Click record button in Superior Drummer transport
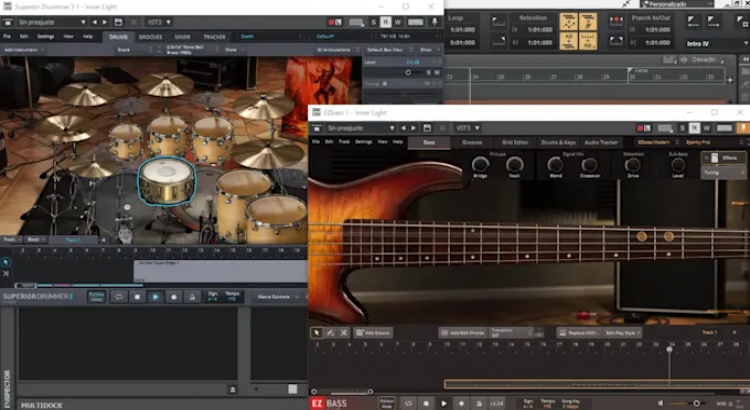Viewport: 750px width, 410px height. pos(174,297)
